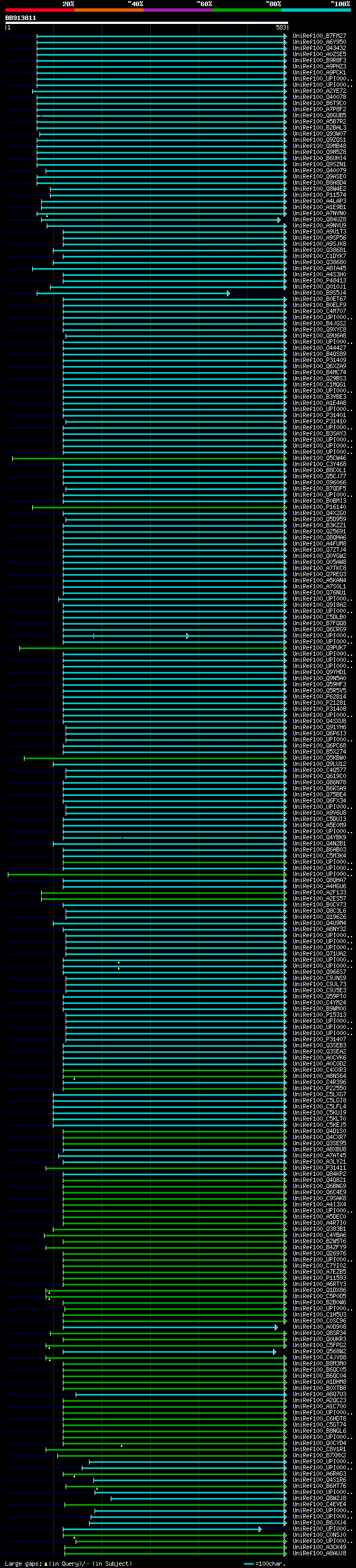This screenshot has width=356, height=1568.
Task: Select label UniRef100_B6UHI4
Action: (319, 159)
